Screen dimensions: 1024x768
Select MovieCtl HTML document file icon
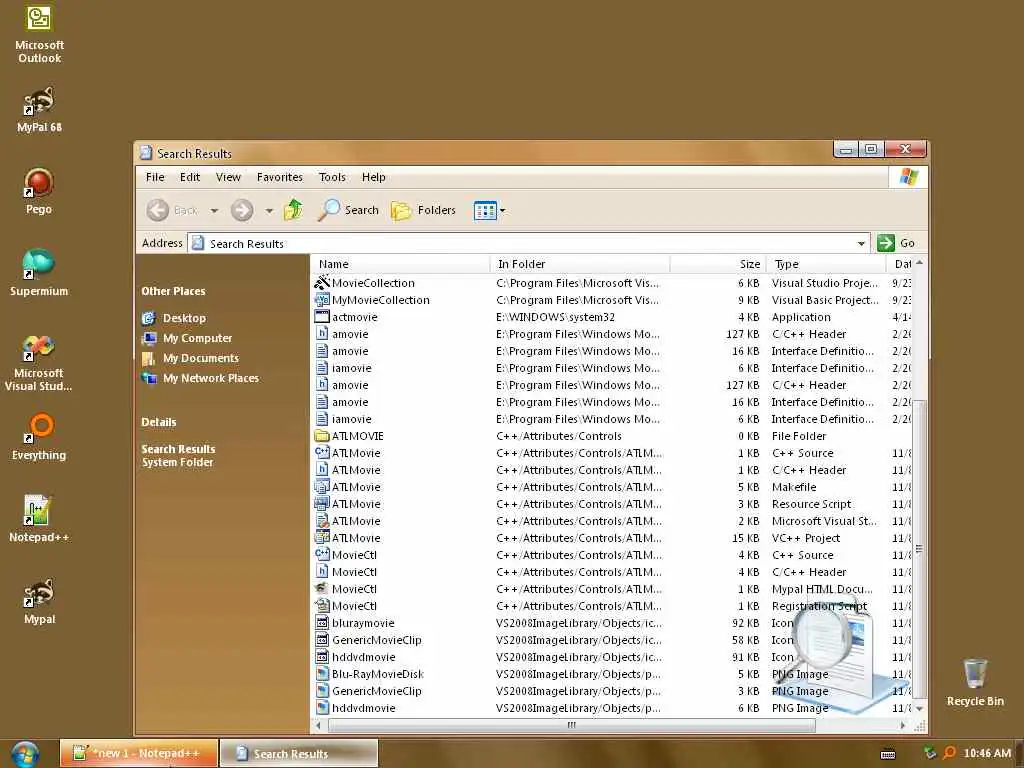[x=322, y=588]
